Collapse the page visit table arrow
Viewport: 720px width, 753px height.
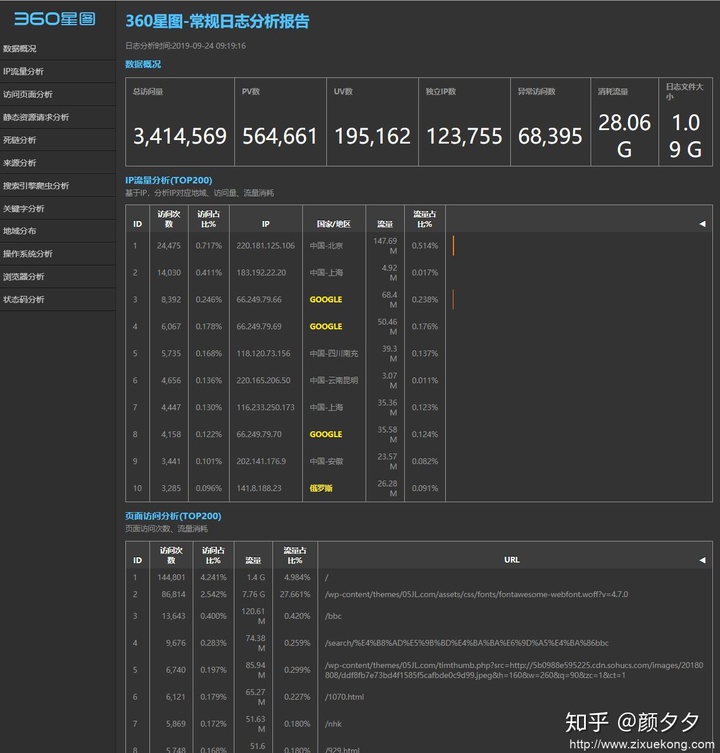702,560
